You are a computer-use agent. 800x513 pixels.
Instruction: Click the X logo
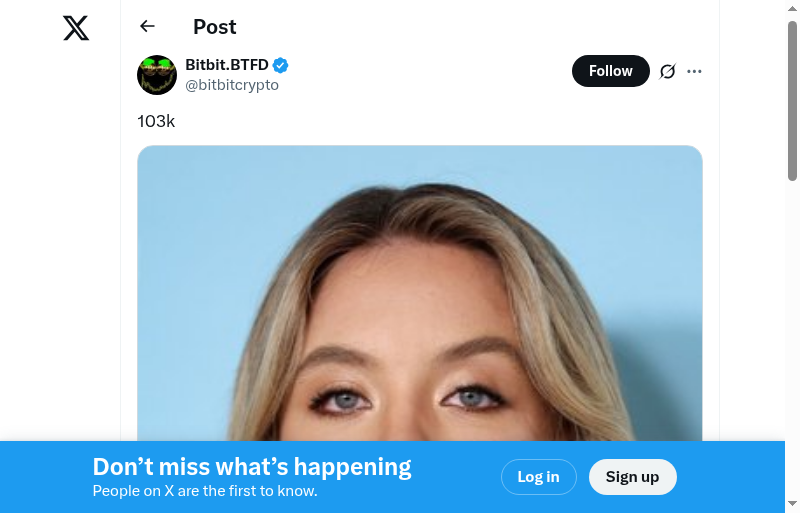pos(76,28)
